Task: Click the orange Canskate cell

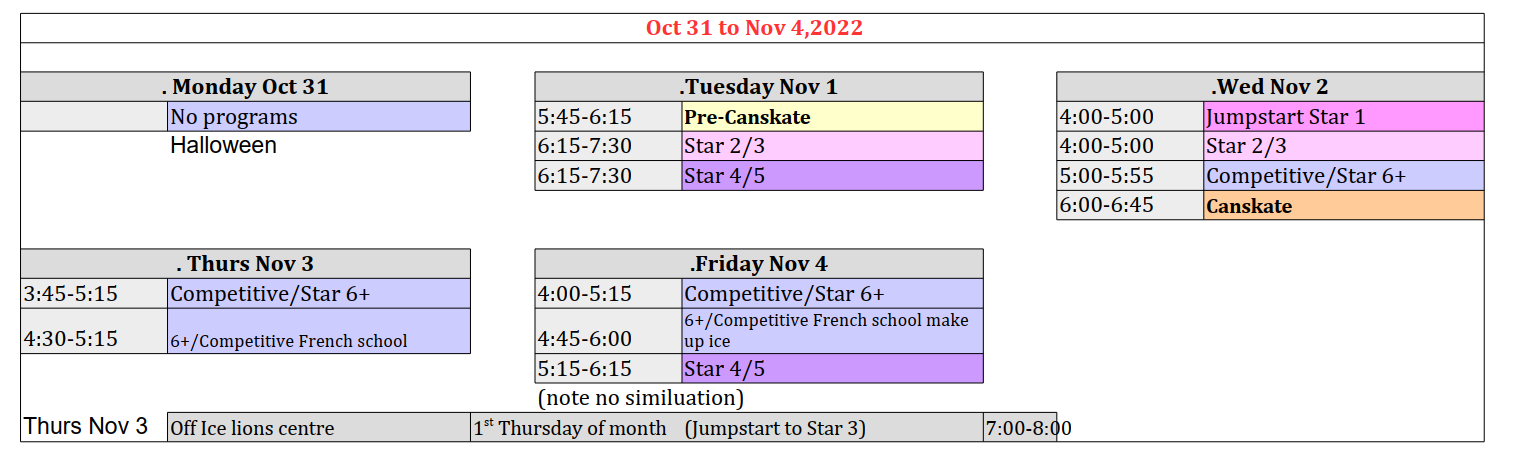Action: 1344,206
